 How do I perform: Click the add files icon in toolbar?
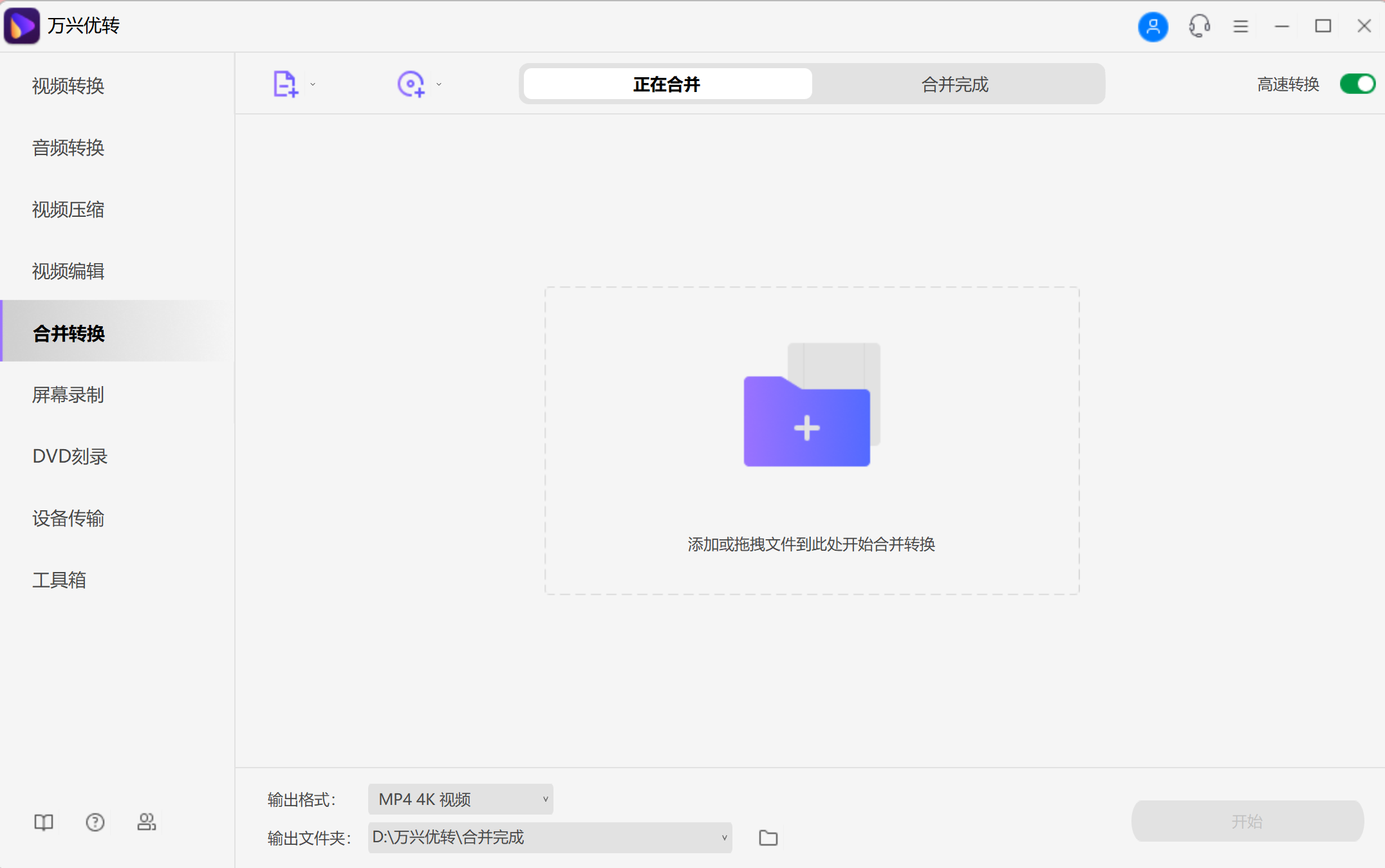tap(285, 84)
